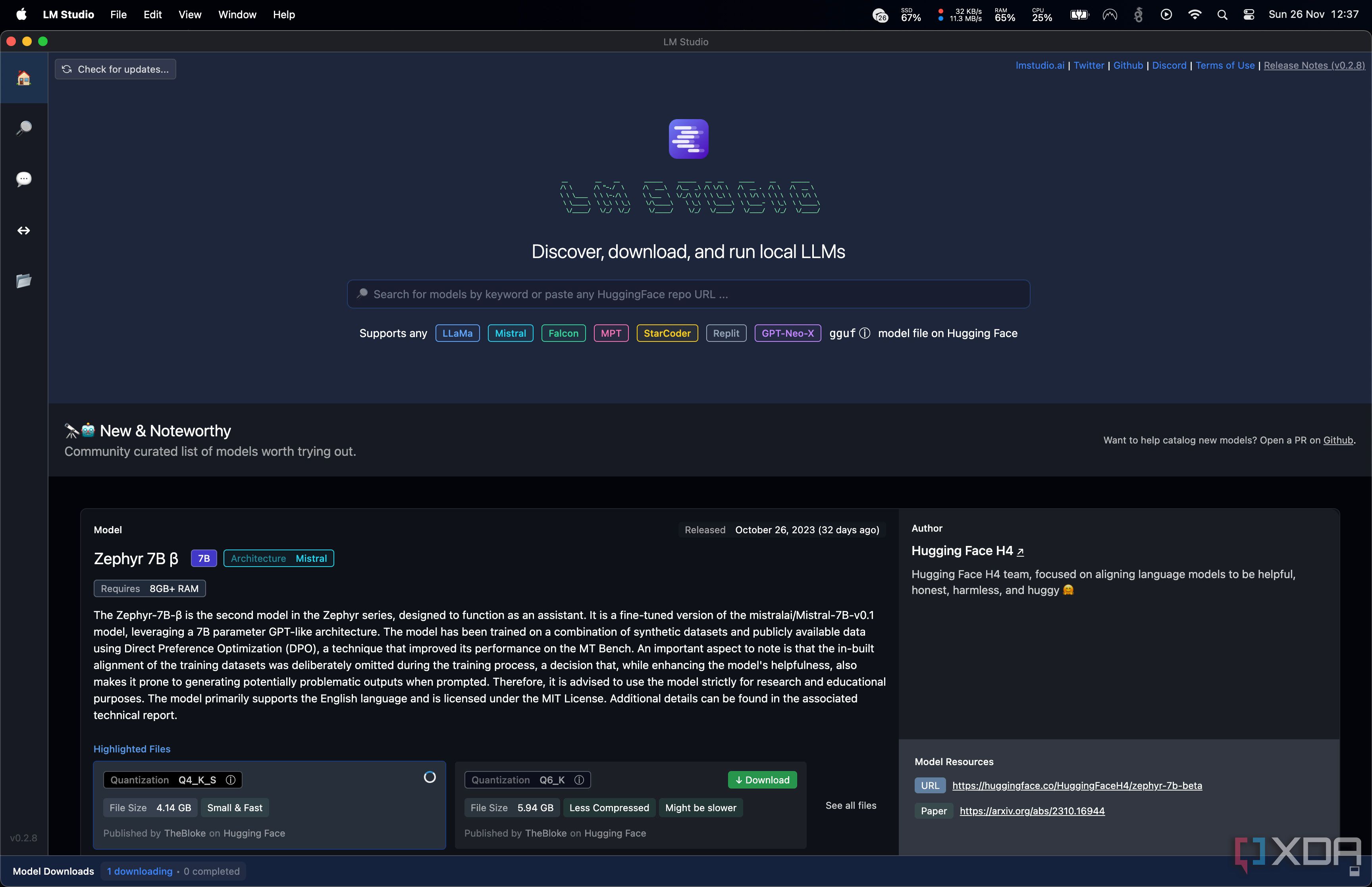Viewport: 1372px width, 887px height.
Task: Click the model search input field
Action: 688,294
